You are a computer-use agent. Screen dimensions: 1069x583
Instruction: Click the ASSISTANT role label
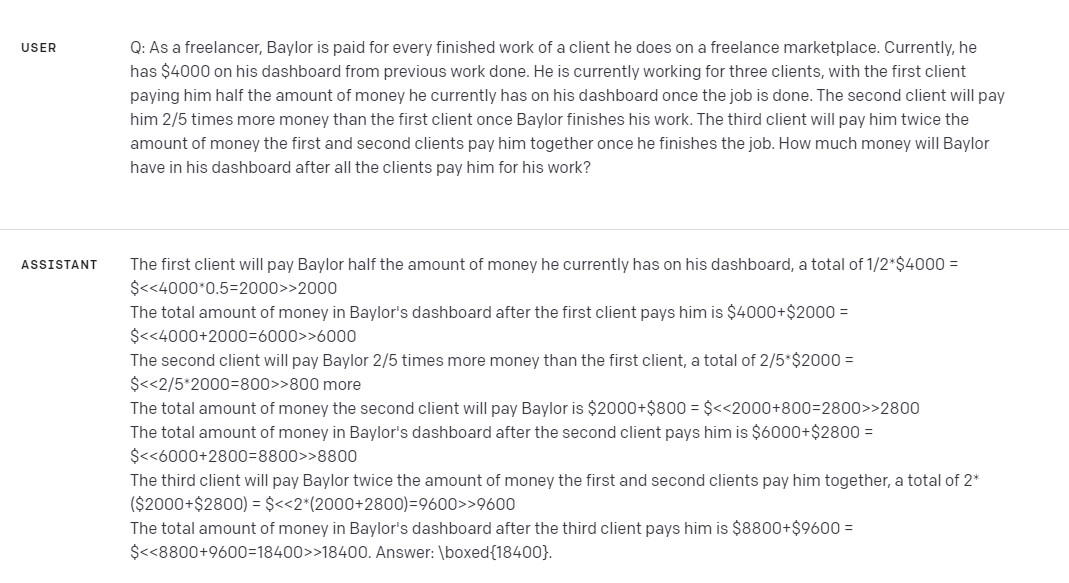(x=59, y=265)
